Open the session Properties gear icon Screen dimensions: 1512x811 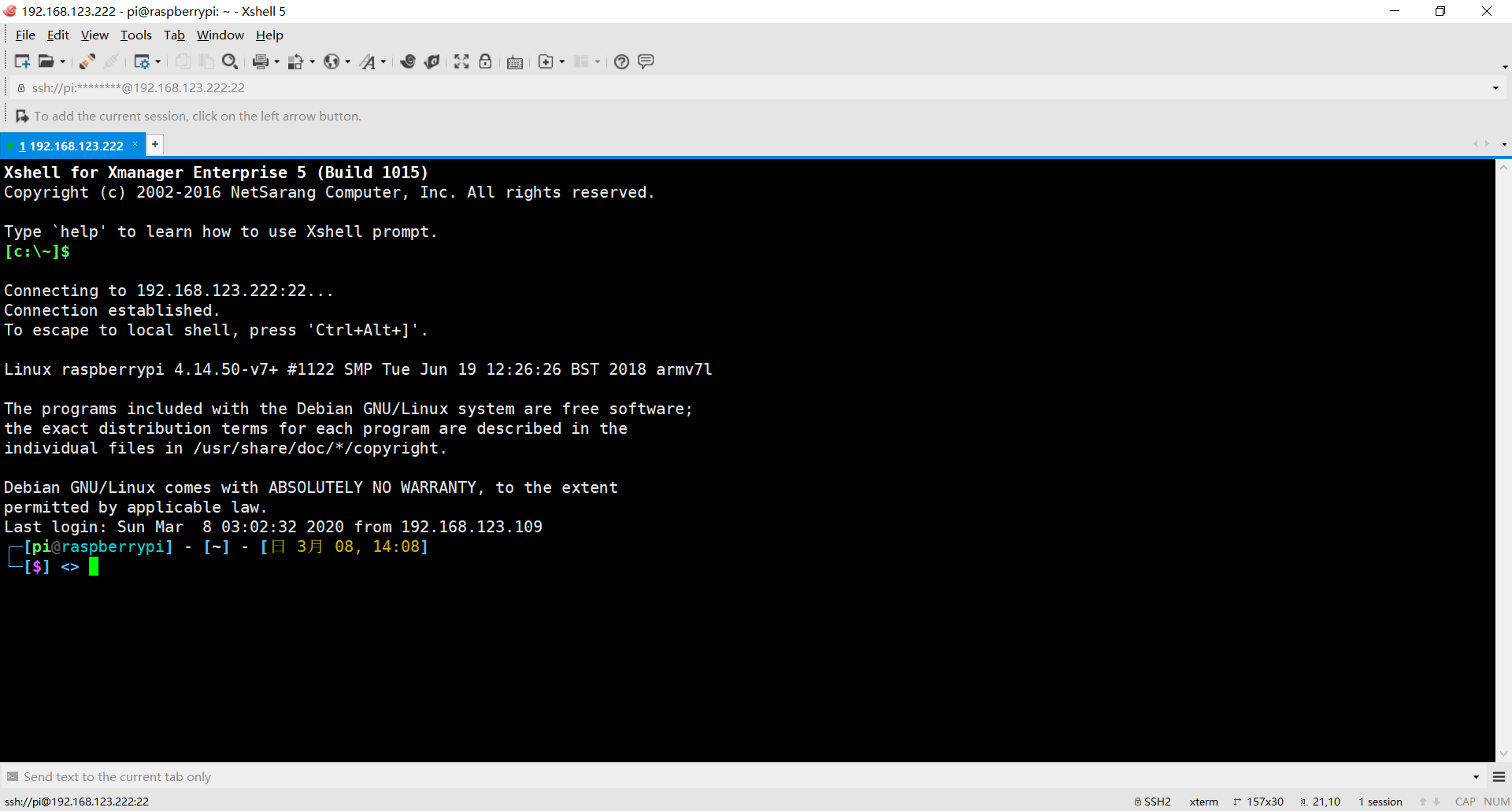click(142, 61)
